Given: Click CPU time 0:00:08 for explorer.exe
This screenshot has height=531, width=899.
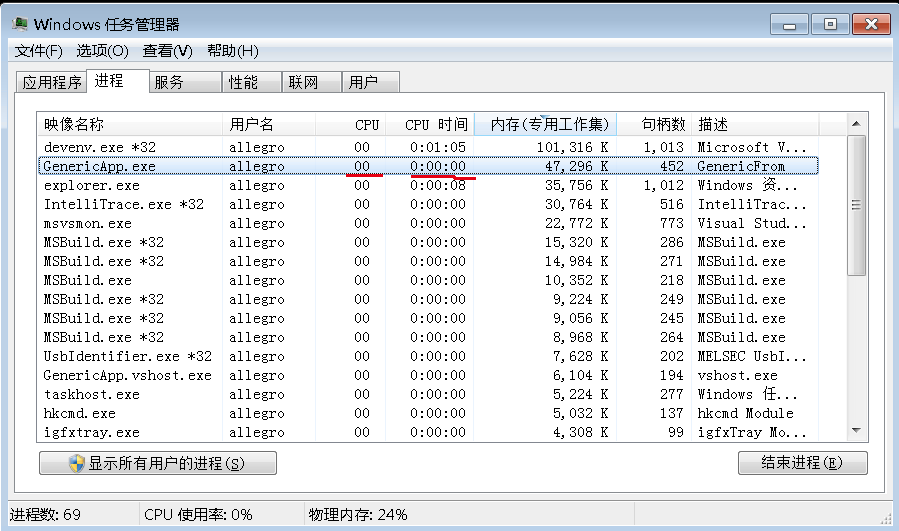Looking at the screenshot, I should tap(437, 185).
